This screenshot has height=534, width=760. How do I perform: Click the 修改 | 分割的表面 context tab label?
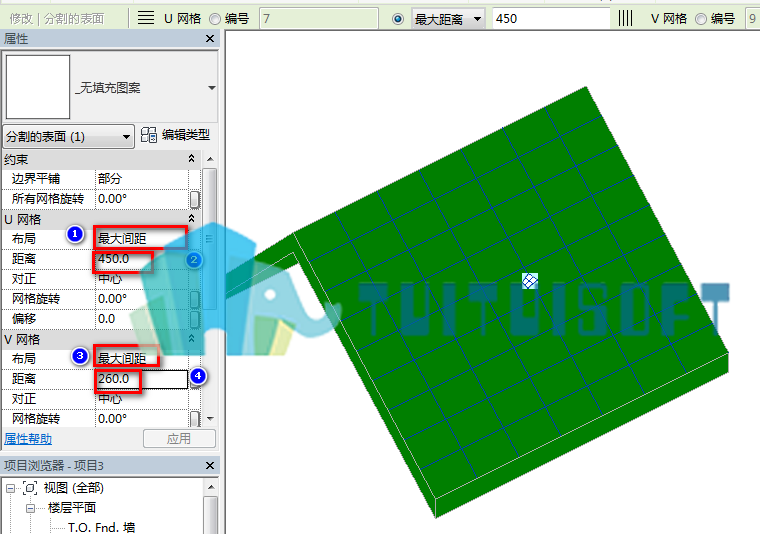click(57, 19)
